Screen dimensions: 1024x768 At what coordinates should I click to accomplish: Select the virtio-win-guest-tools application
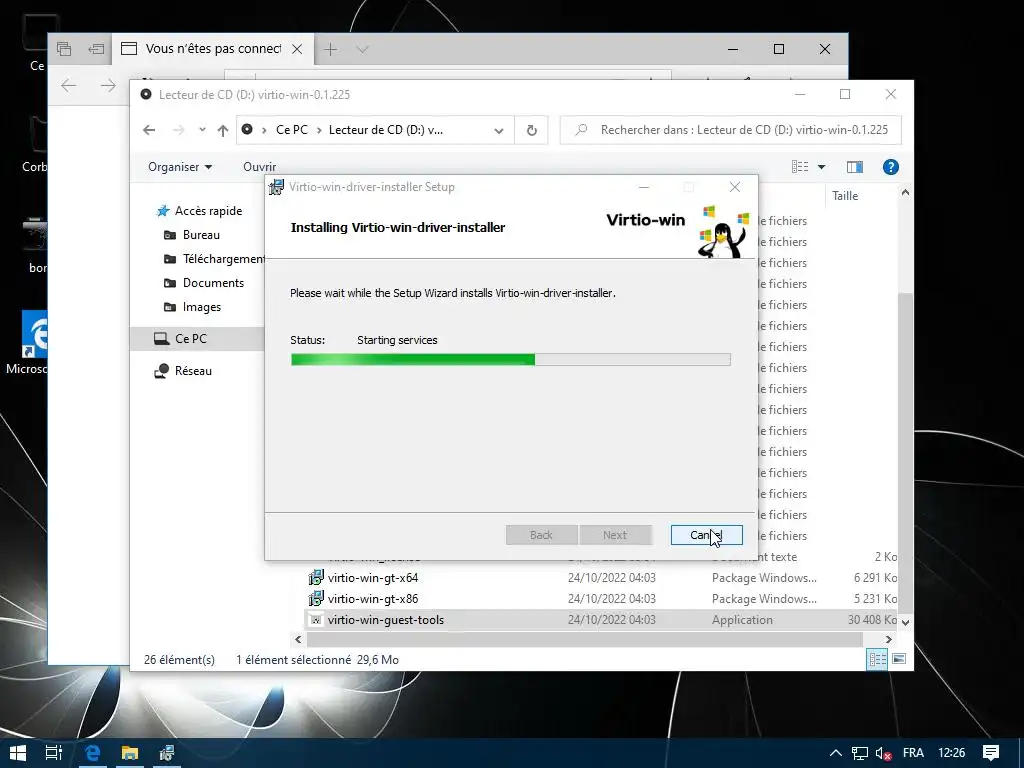[x=385, y=620]
